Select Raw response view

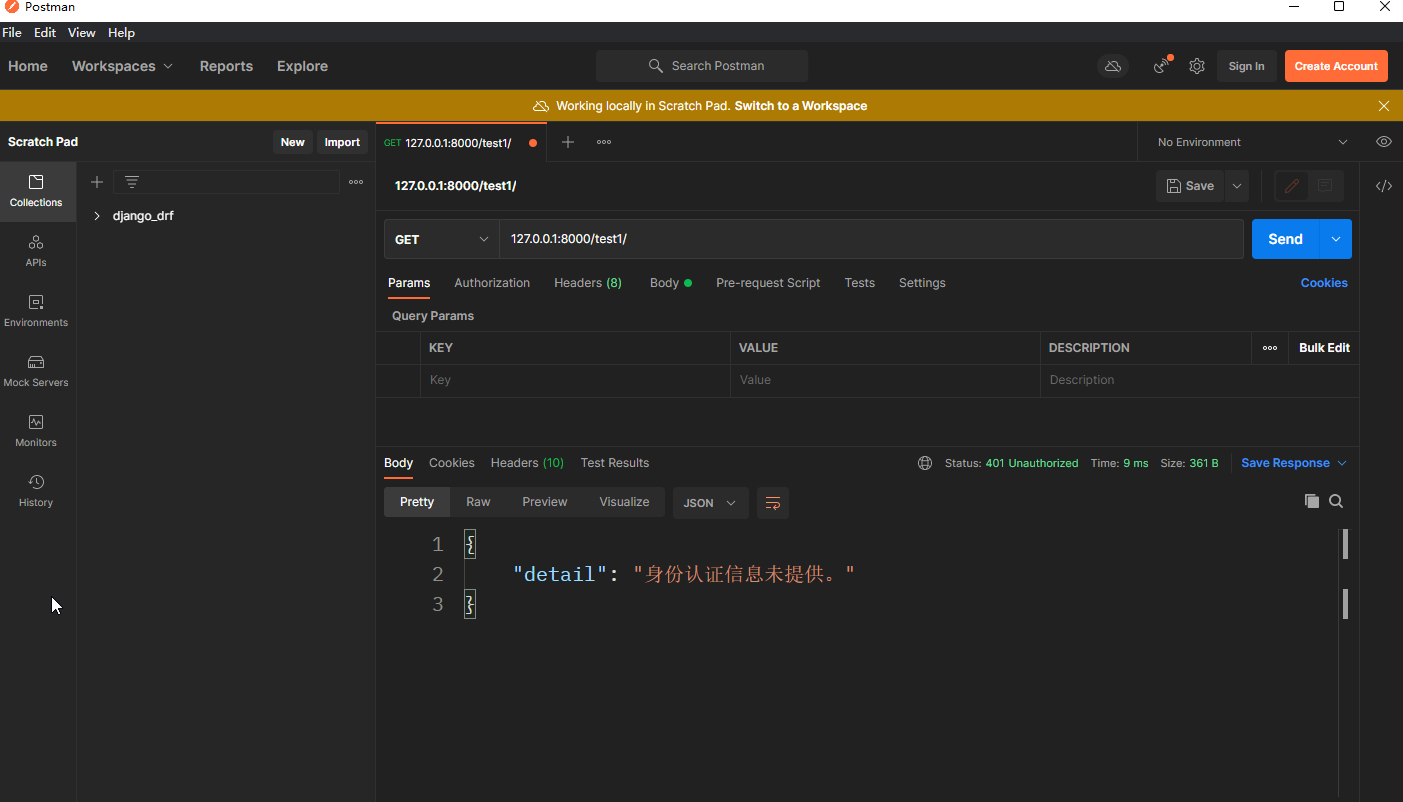(x=478, y=502)
